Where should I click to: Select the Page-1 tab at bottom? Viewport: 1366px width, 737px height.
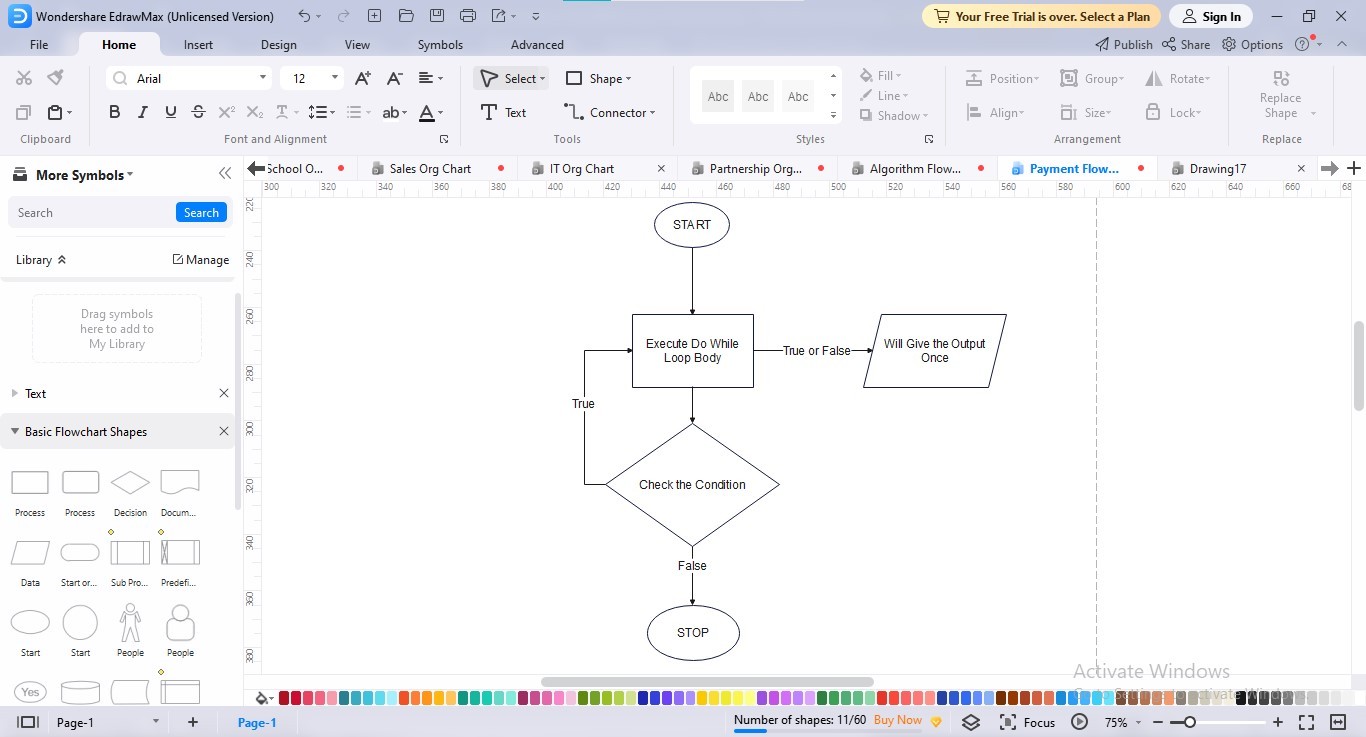click(x=257, y=722)
